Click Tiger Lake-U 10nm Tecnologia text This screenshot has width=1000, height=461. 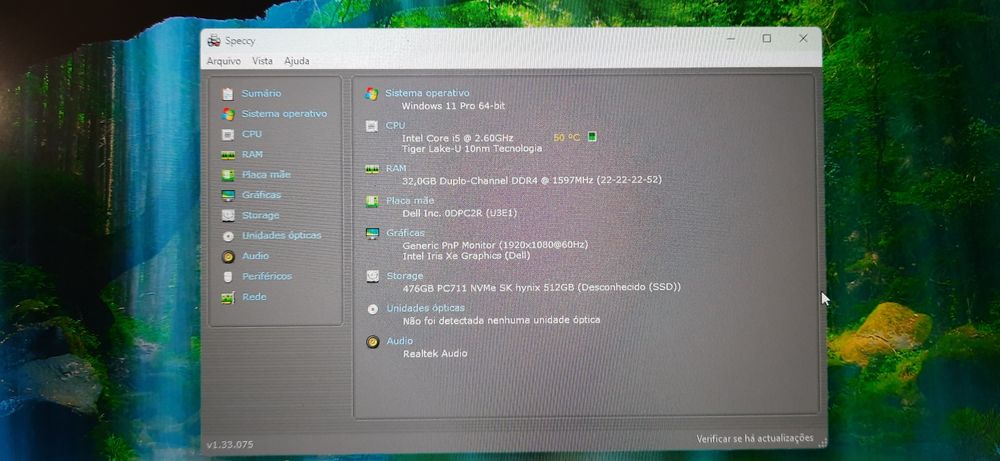472,149
